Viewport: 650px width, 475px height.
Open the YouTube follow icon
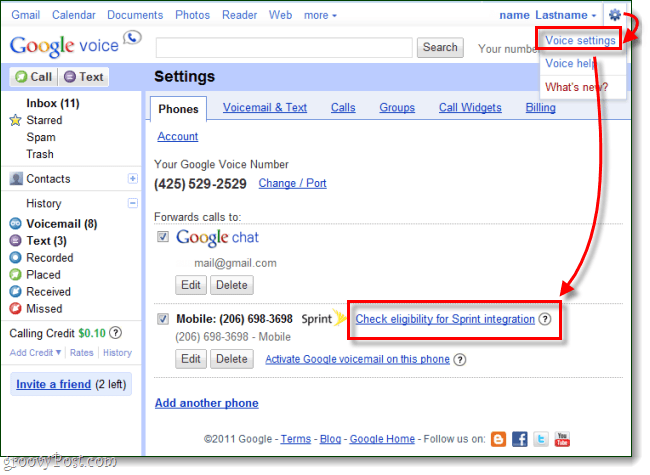point(562,439)
